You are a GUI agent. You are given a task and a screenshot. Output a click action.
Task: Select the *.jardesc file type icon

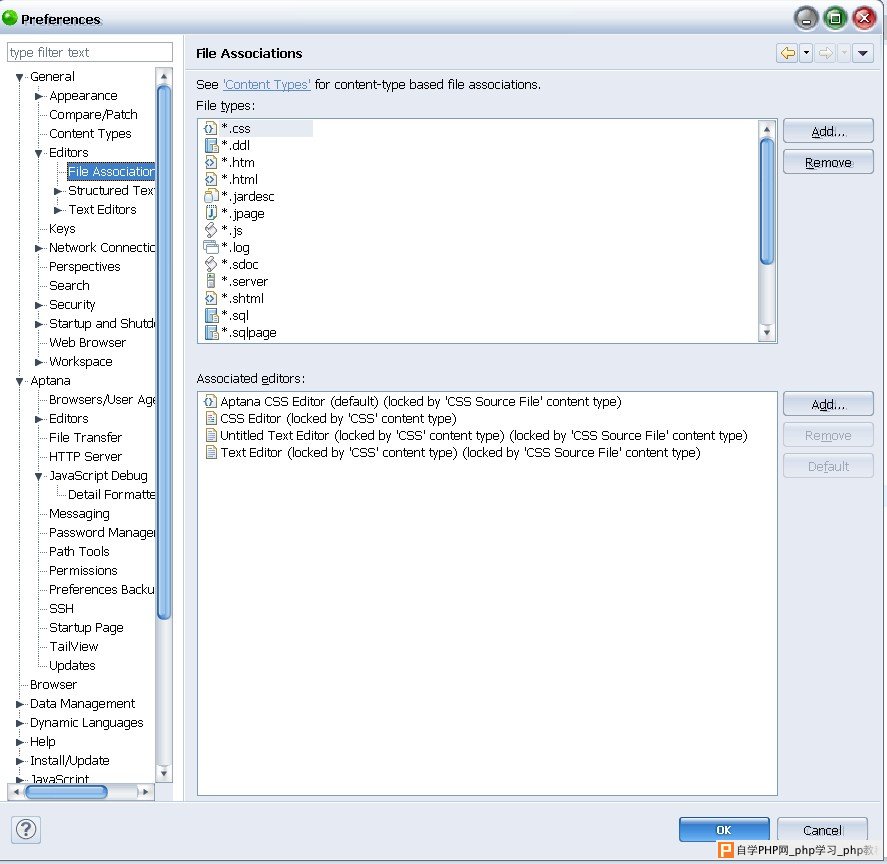tap(211, 196)
